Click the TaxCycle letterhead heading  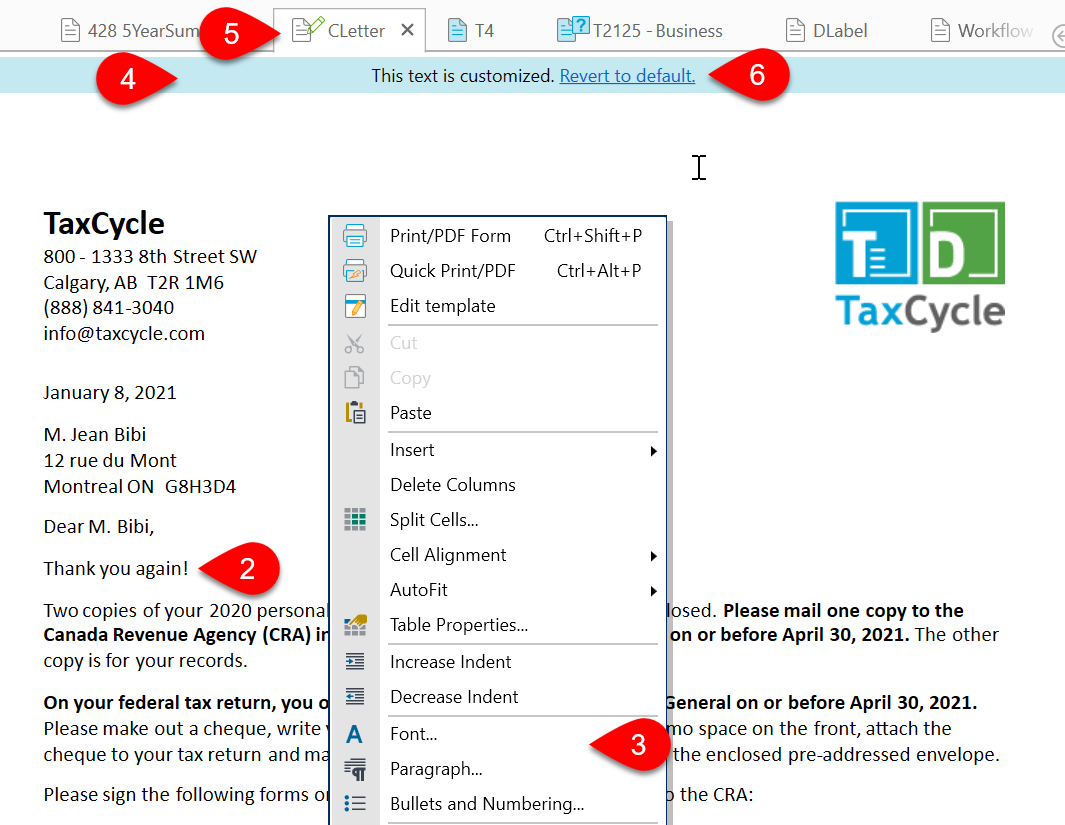pos(104,223)
